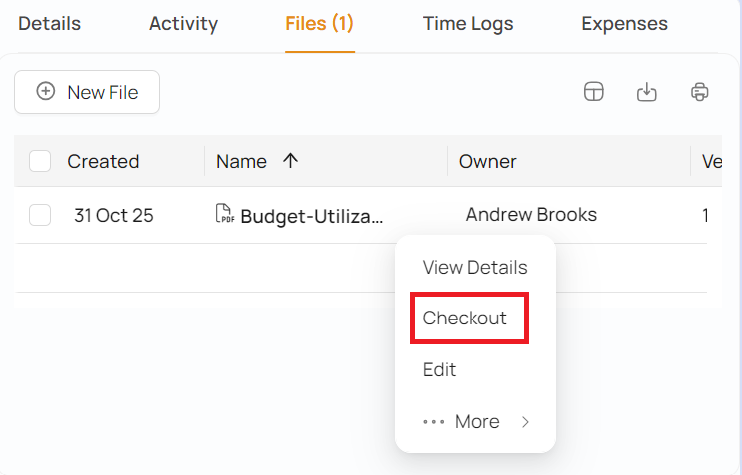Click the download export icon
This screenshot has height=475, width=742.
647,92
